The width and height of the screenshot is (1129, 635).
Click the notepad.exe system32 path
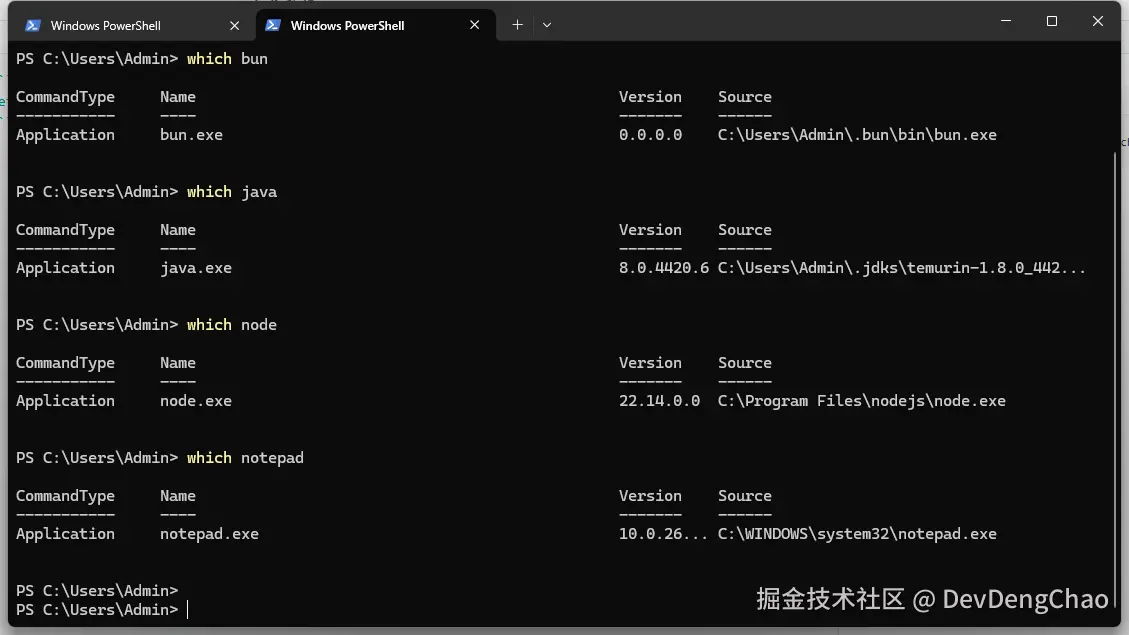[x=857, y=534]
